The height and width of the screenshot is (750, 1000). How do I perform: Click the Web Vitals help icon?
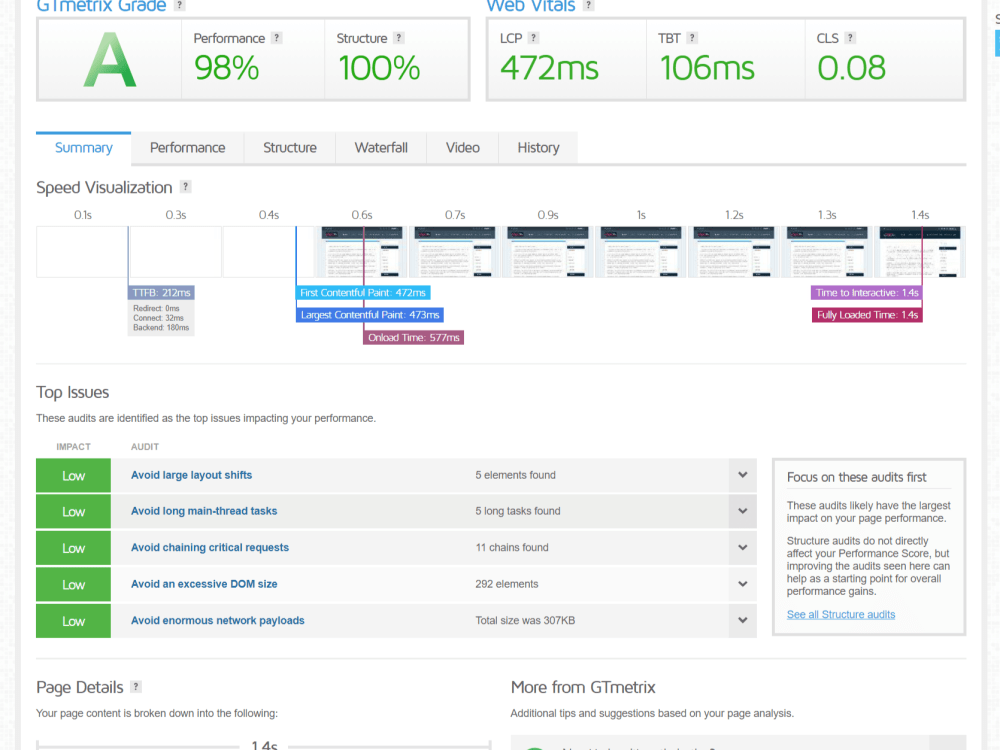click(589, 6)
